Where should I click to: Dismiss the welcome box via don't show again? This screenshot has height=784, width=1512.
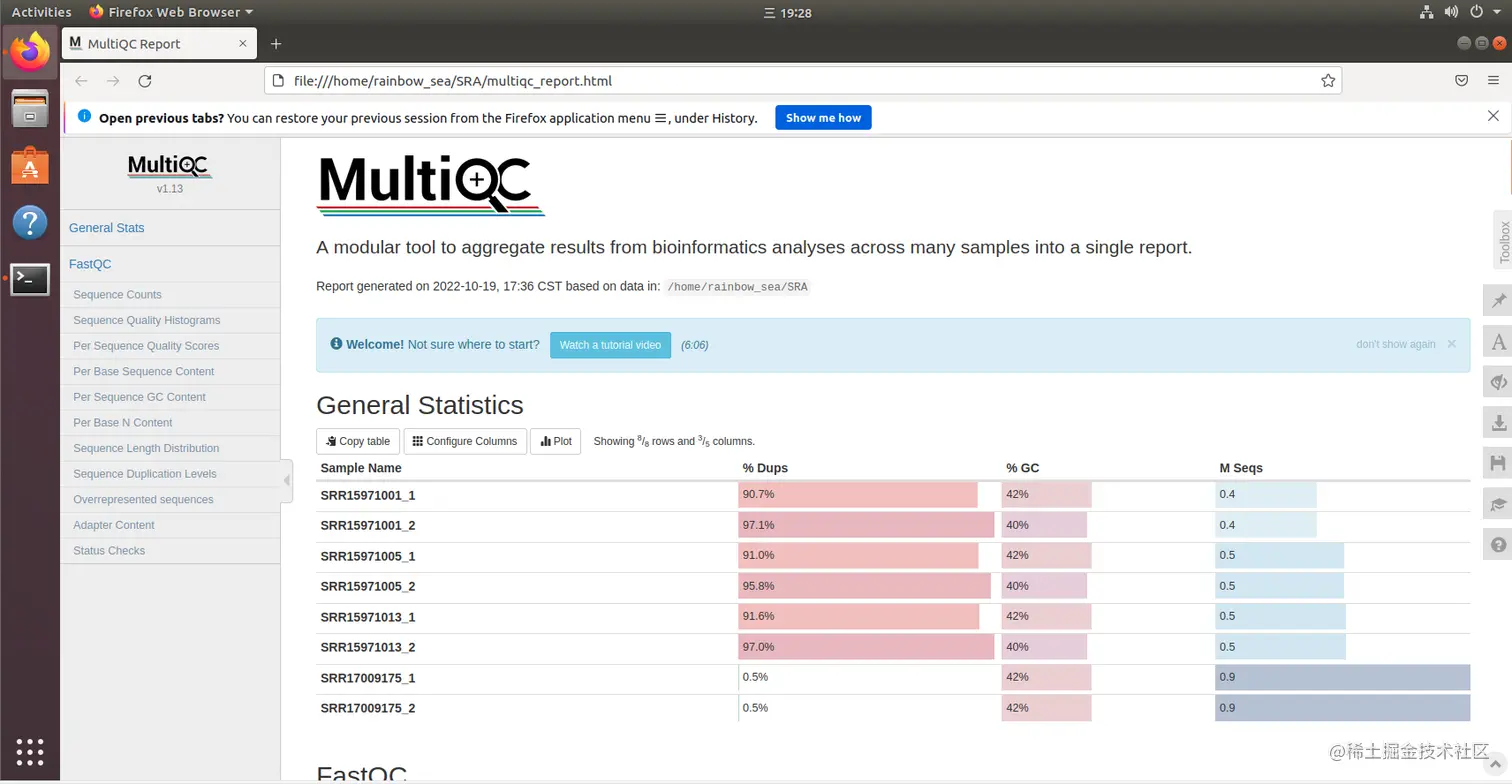pos(1394,343)
